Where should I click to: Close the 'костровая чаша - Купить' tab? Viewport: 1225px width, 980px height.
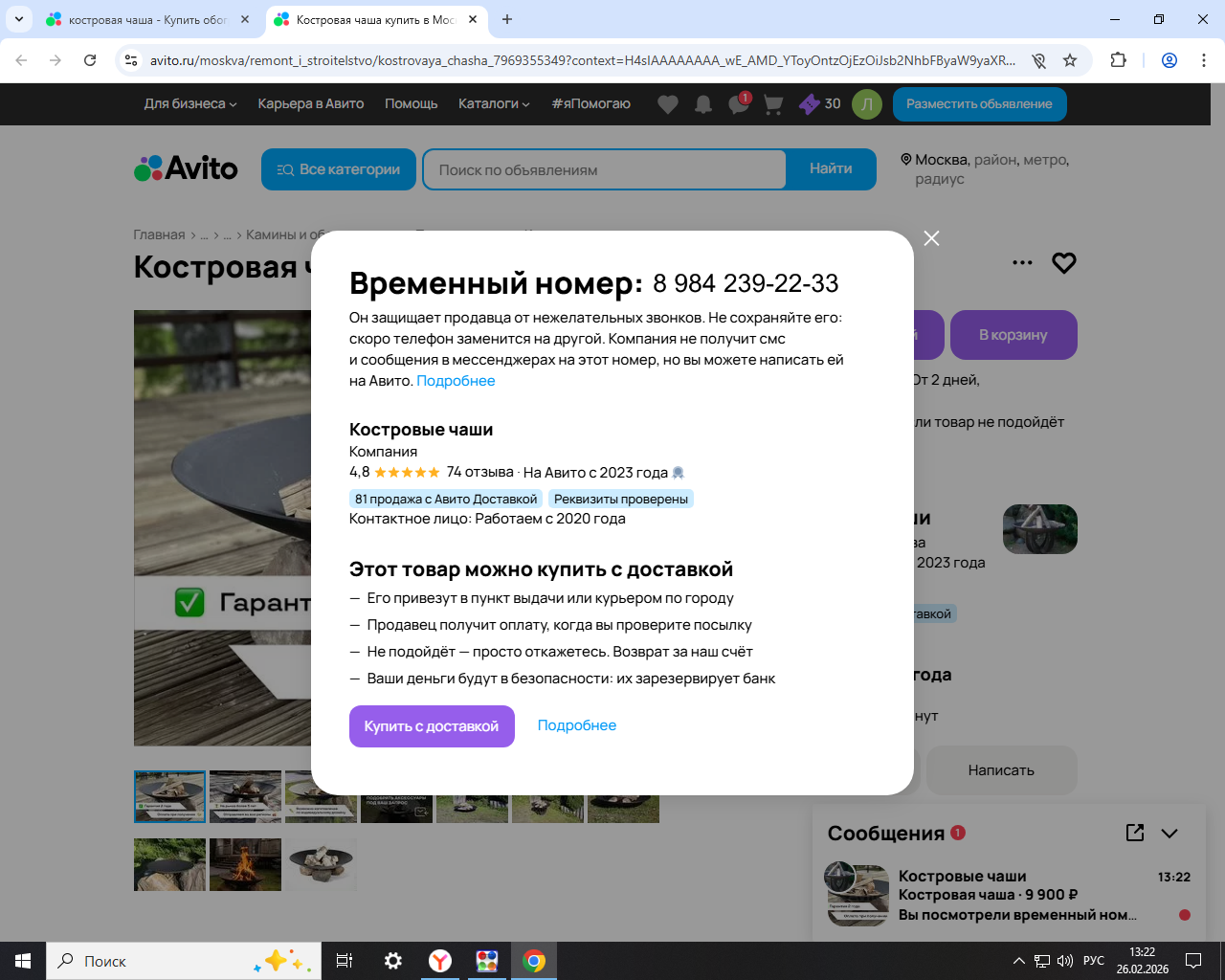245,19
